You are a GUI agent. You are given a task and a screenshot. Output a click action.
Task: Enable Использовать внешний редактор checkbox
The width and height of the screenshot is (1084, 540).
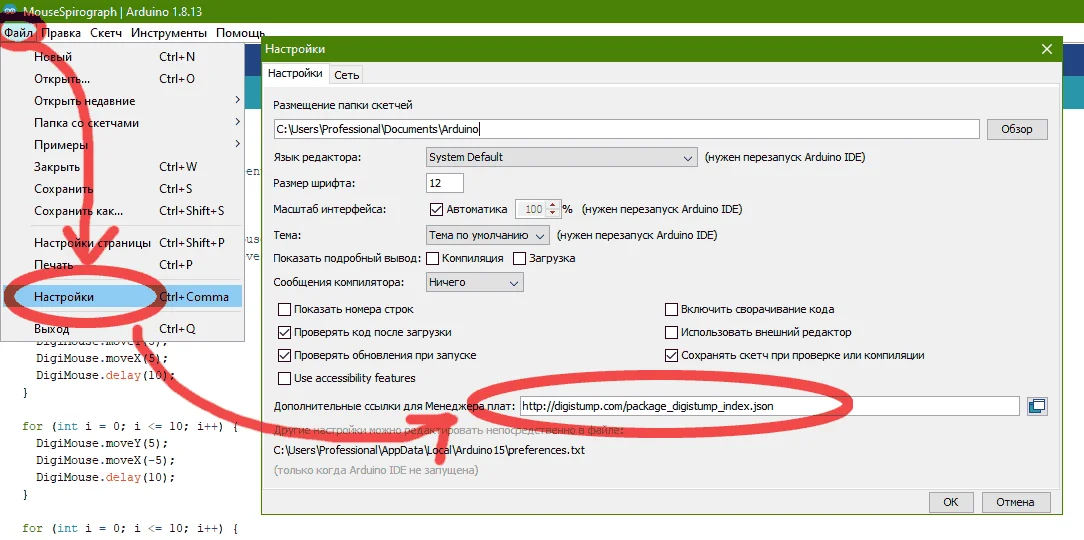[671, 333]
